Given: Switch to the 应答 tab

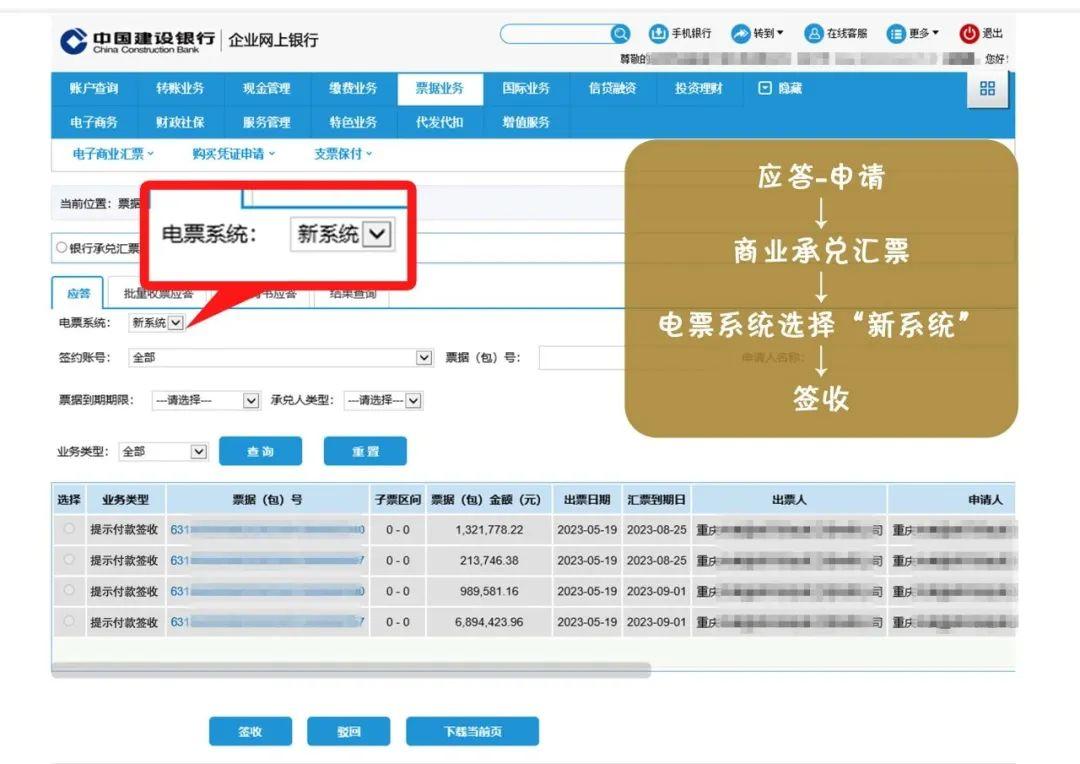Looking at the screenshot, I should [x=78, y=293].
